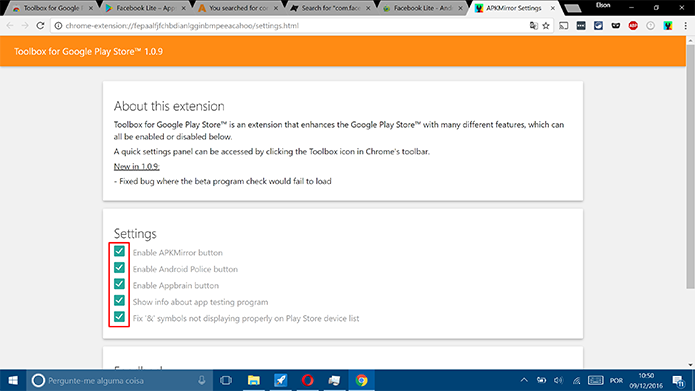Reload the page with the refresh icon
695x391 pixels.
click(40, 26)
